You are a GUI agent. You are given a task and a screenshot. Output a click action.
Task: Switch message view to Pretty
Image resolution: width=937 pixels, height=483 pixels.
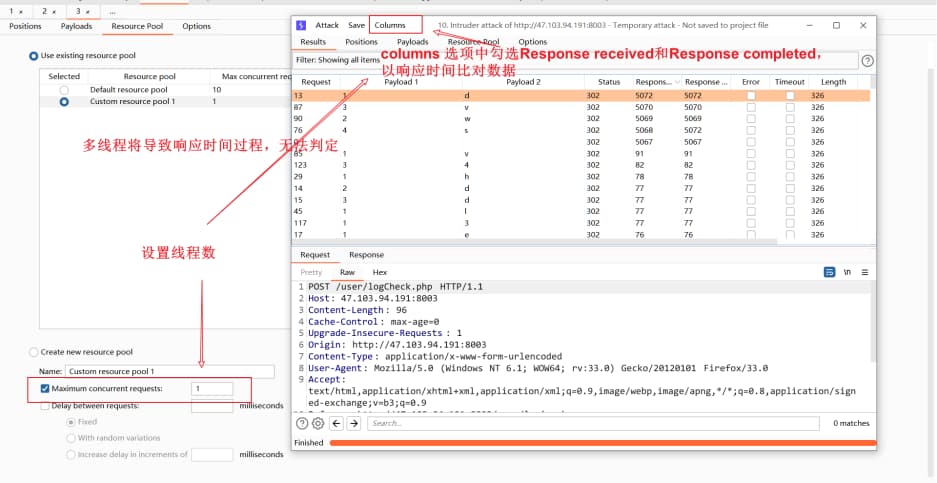click(x=311, y=272)
